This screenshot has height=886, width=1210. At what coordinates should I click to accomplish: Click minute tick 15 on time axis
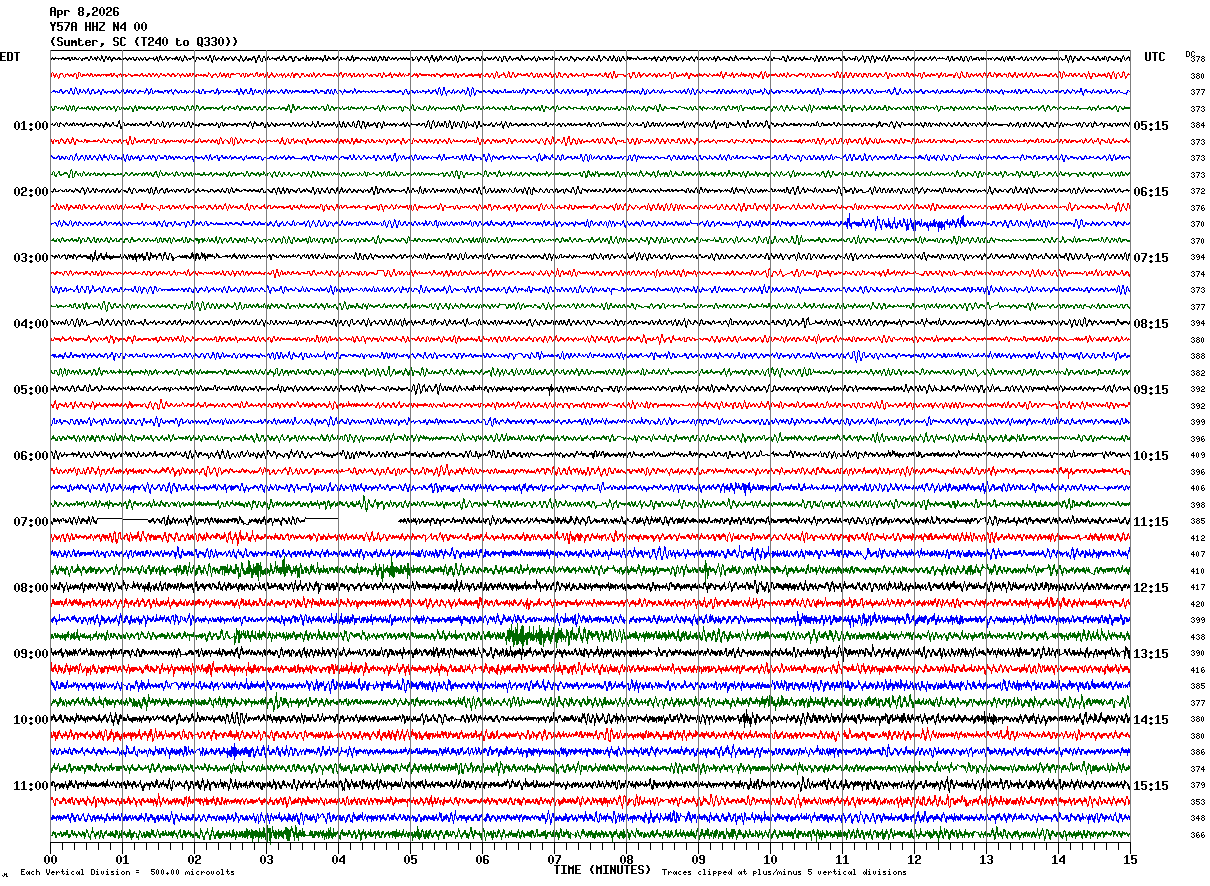(1130, 859)
